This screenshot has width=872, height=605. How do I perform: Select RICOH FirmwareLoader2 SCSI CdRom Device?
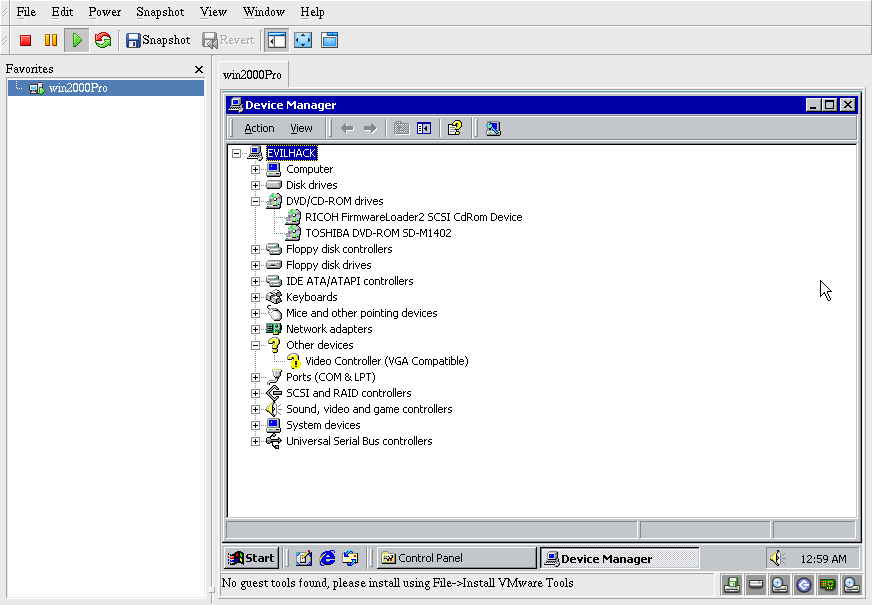pos(413,217)
